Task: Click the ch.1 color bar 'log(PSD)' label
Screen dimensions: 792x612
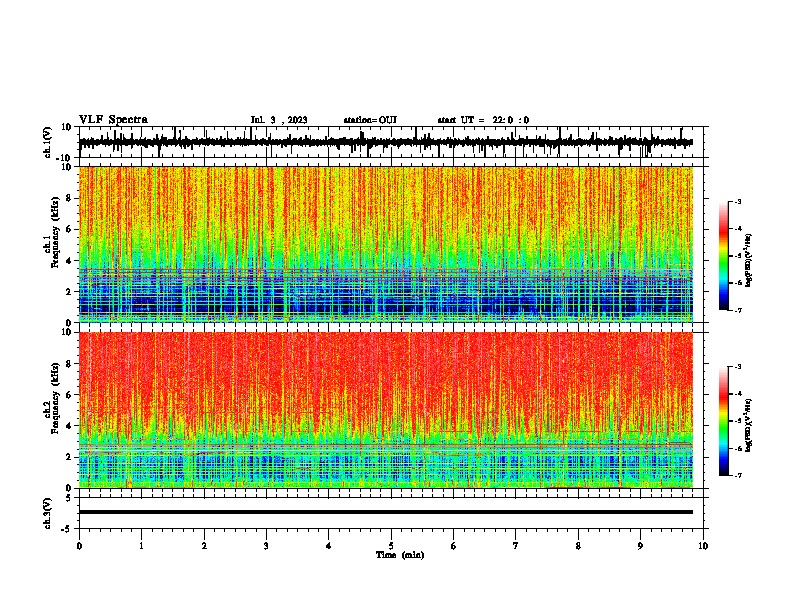Action: coord(748,260)
